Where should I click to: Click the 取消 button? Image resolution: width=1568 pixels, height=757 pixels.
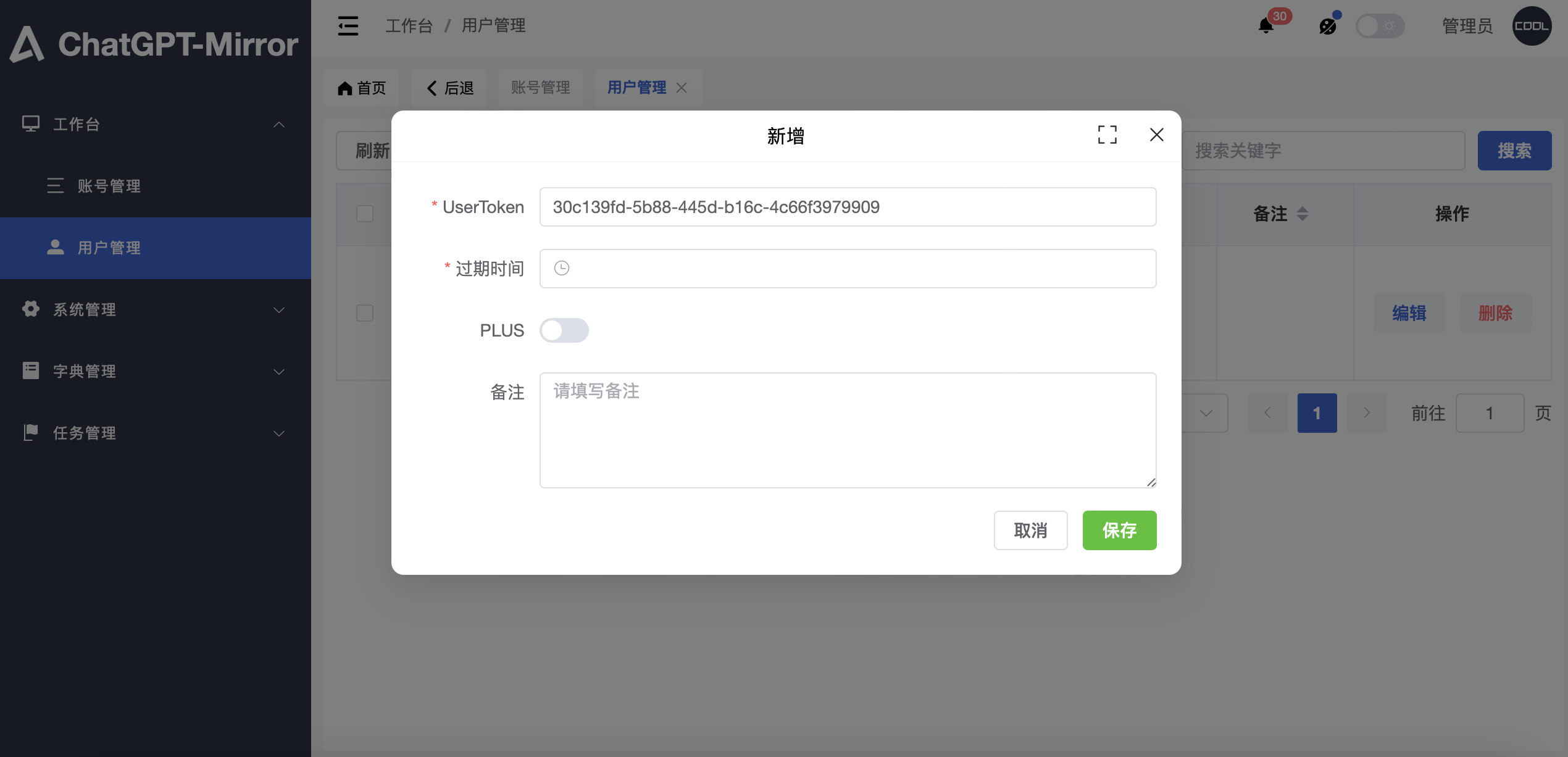click(1030, 530)
